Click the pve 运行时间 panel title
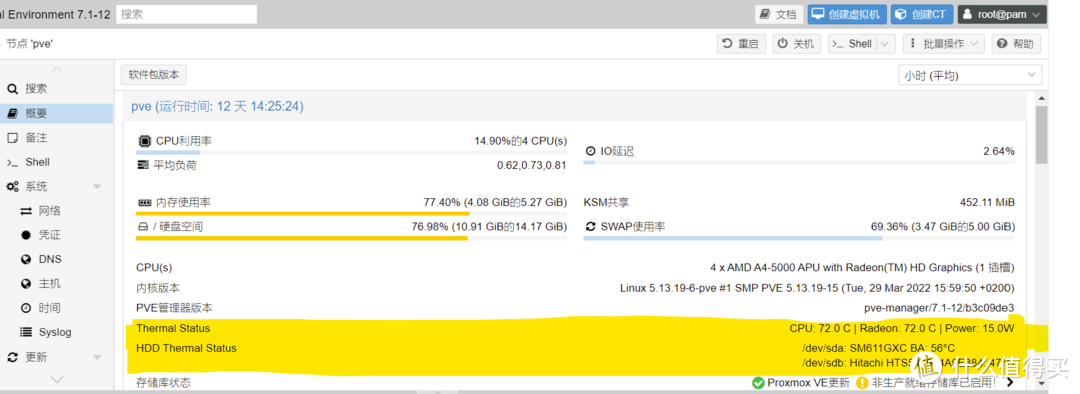The width and height of the screenshot is (1080, 394). (x=218, y=107)
